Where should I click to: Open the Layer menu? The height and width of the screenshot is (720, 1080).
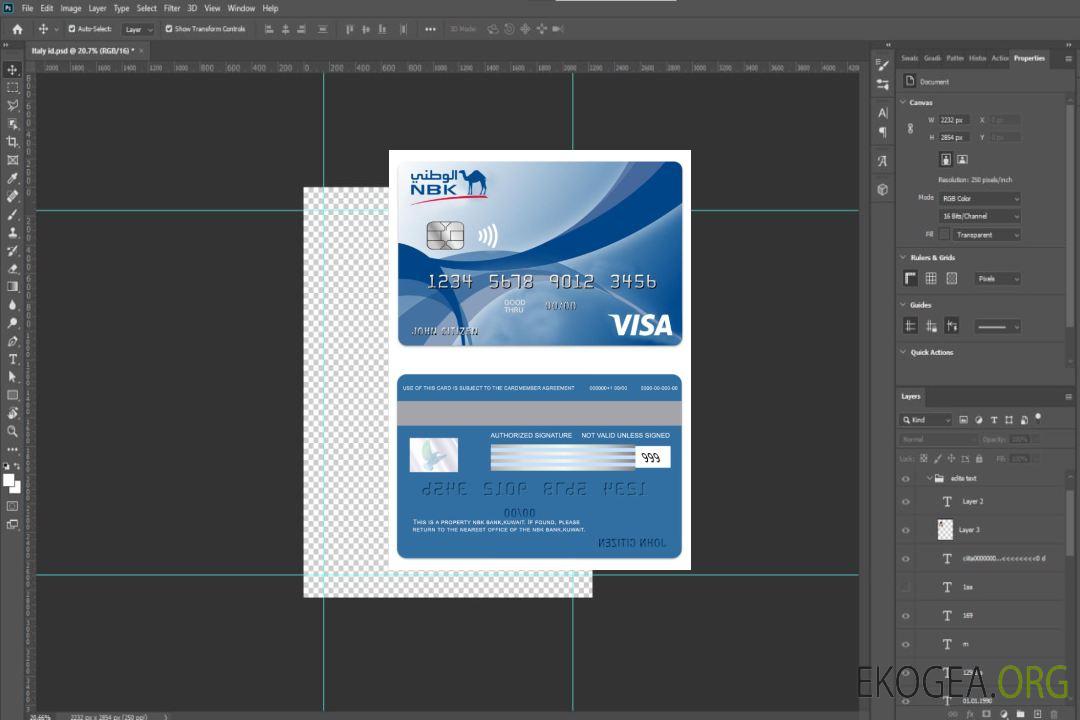[x=97, y=8]
